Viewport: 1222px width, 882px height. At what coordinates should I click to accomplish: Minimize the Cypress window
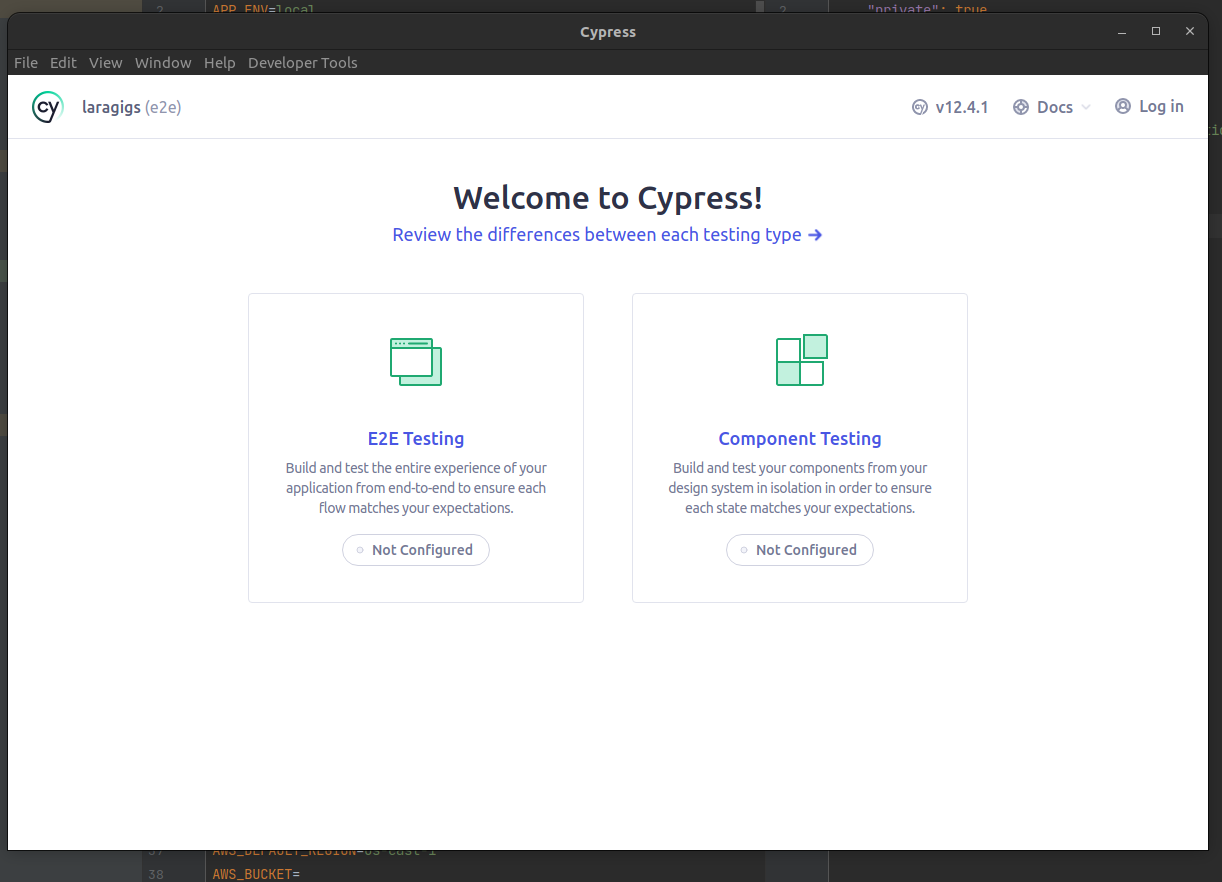(x=1123, y=31)
